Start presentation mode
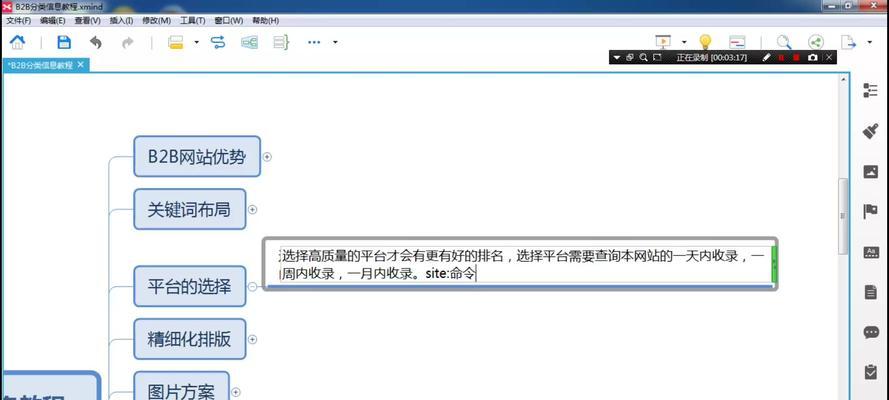This screenshot has height=400, width=889. tap(662, 42)
